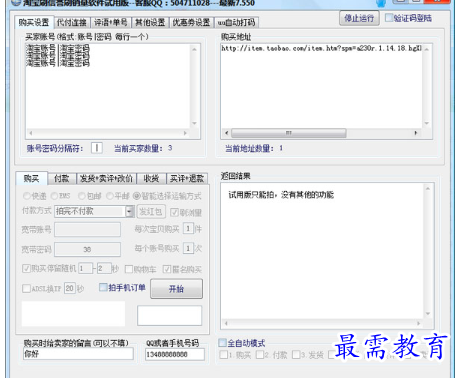This screenshot has width=456, height=378.
Task: Click the 账号密码分隔符 input field
Action: (x=97, y=148)
